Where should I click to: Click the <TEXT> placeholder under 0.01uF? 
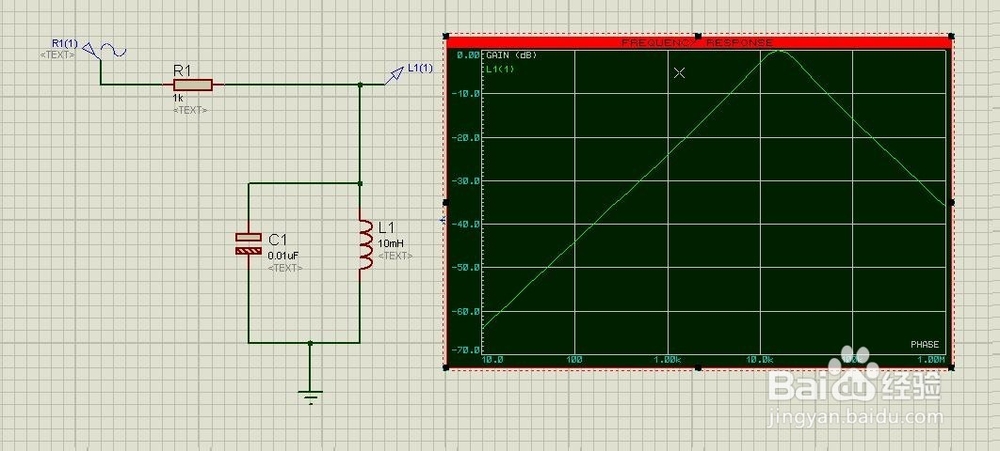pyautogui.click(x=285, y=268)
